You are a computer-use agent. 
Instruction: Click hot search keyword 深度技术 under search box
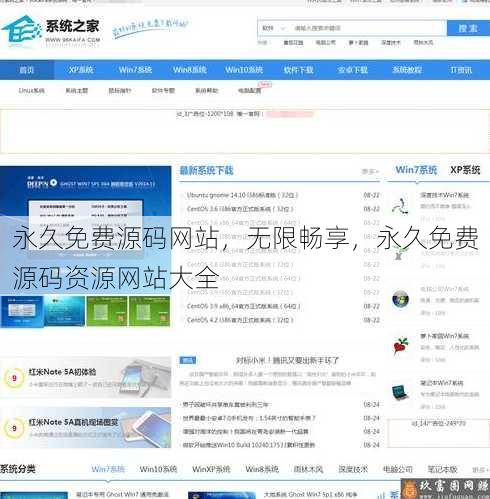coord(391,43)
